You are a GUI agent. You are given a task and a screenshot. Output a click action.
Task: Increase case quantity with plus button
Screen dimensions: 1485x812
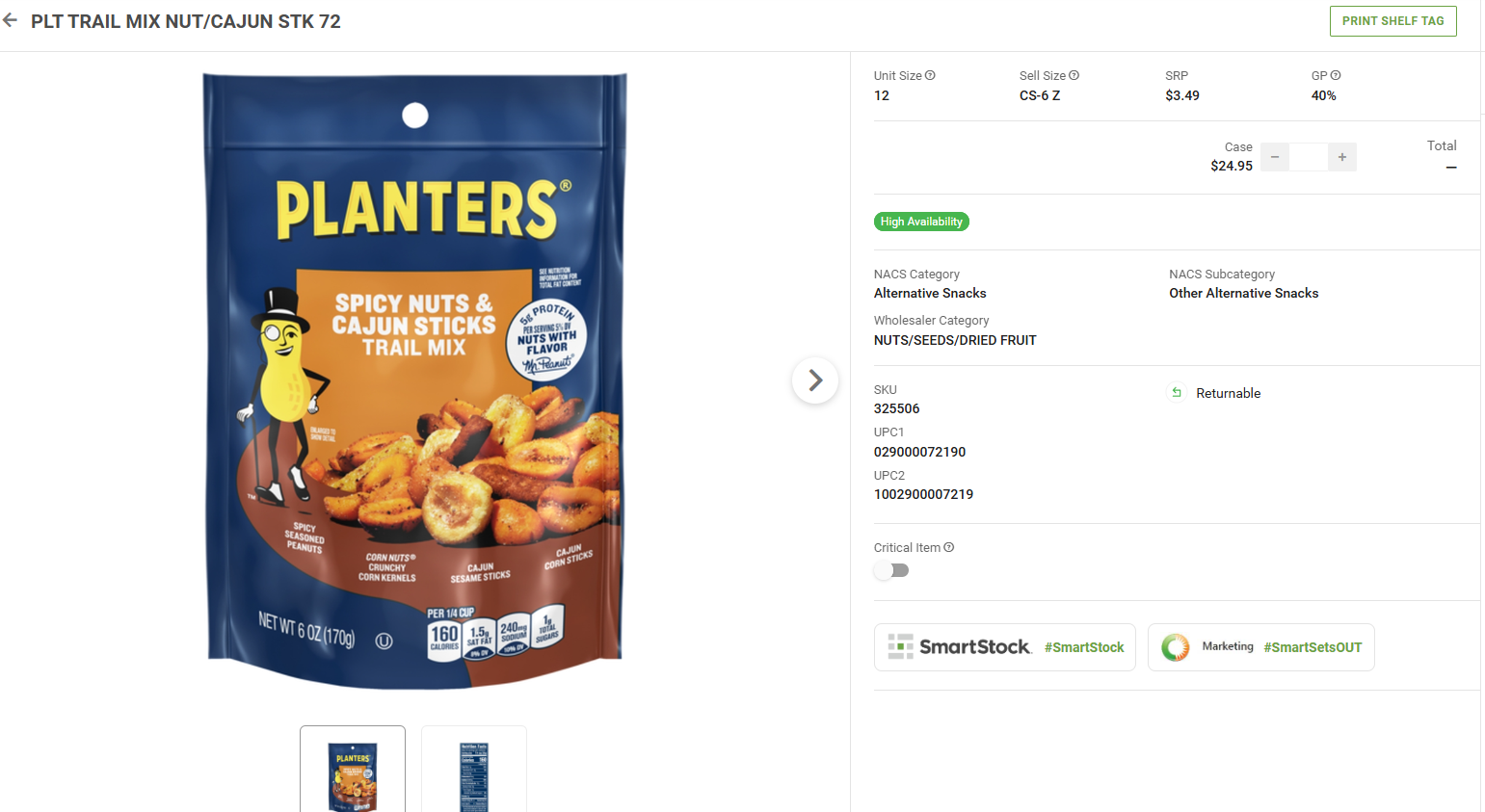coord(1342,157)
